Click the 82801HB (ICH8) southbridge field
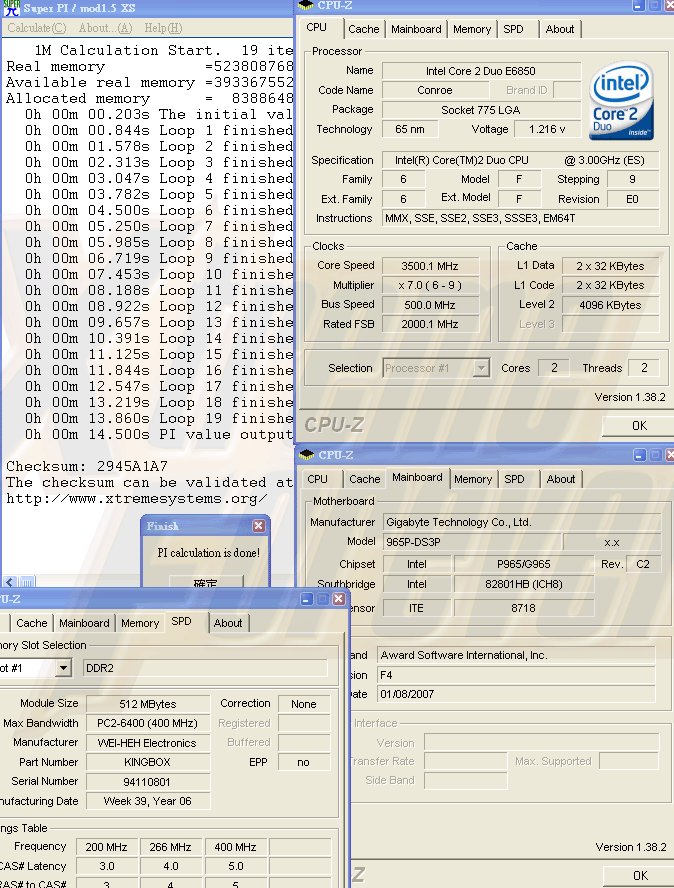 pos(523,584)
